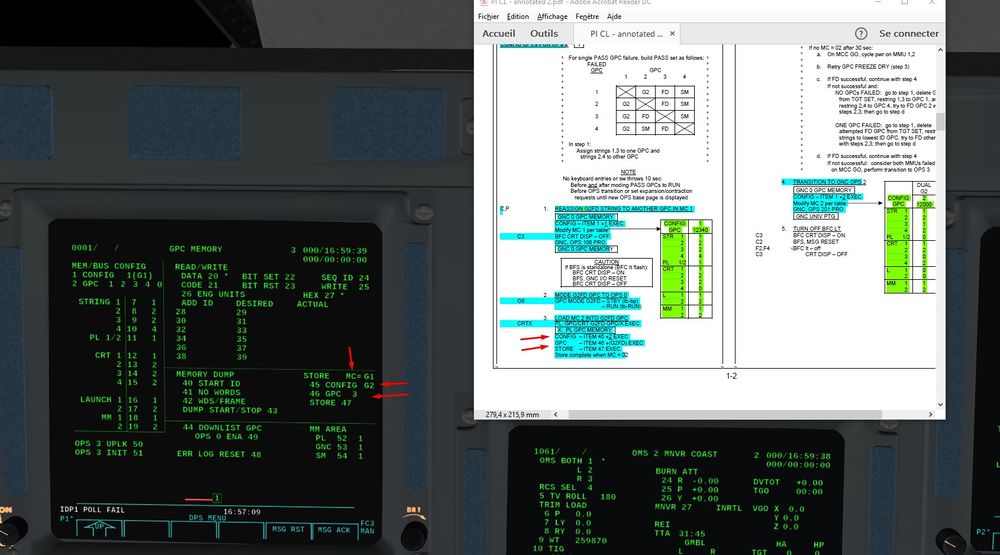
Task: Click the page size '279,4 x 215,9 mm' status
Action: click(x=512, y=415)
